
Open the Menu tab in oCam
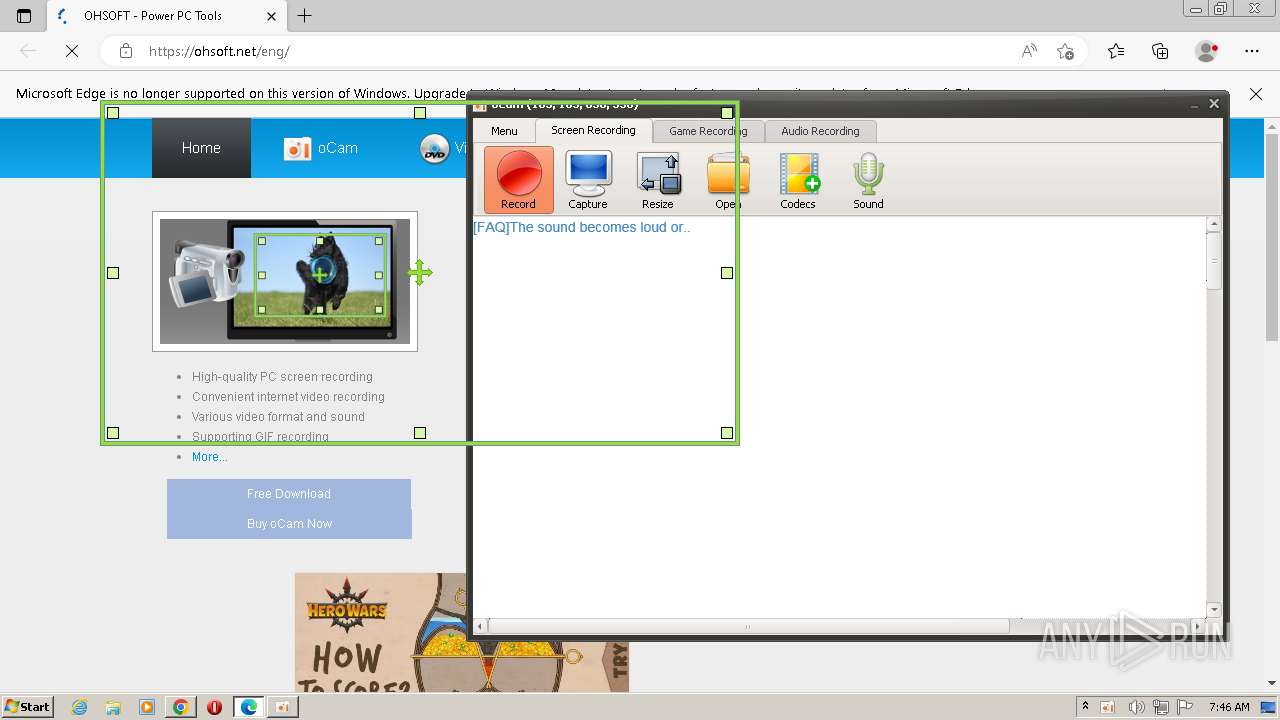click(504, 131)
